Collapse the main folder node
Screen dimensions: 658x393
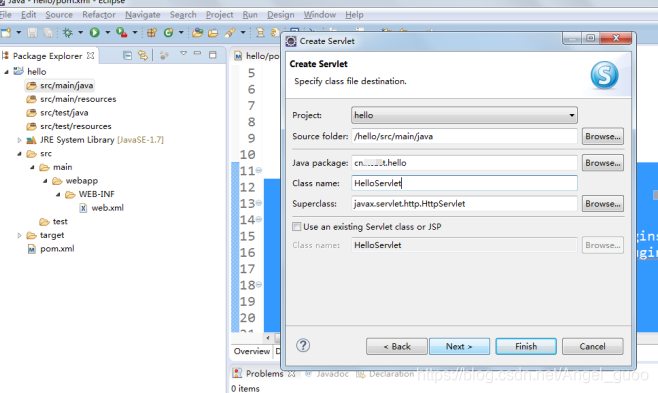coord(32,167)
